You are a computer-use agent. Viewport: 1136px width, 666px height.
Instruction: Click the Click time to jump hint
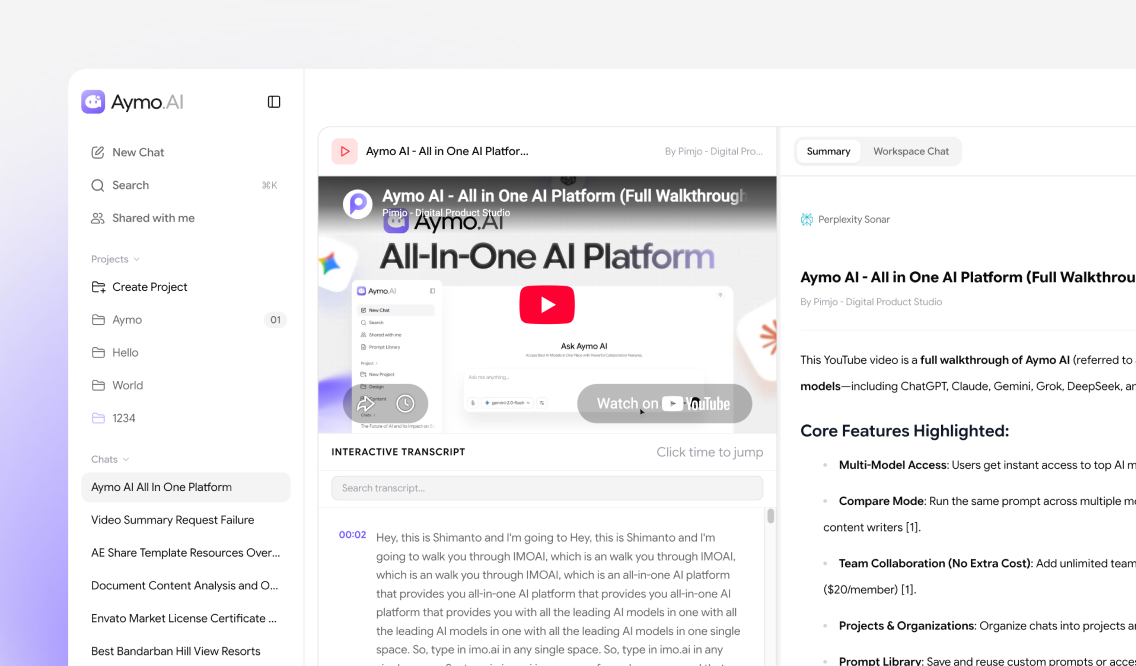click(x=709, y=452)
